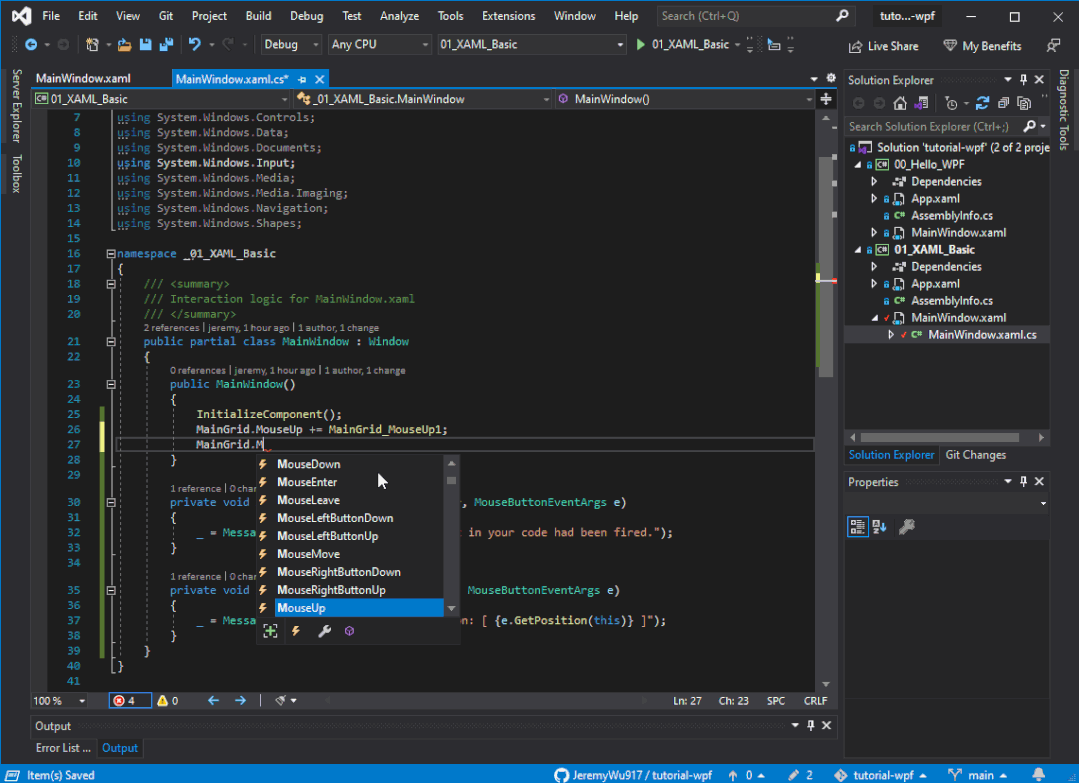Open the File menu
1079x783 pixels.
(x=51, y=16)
